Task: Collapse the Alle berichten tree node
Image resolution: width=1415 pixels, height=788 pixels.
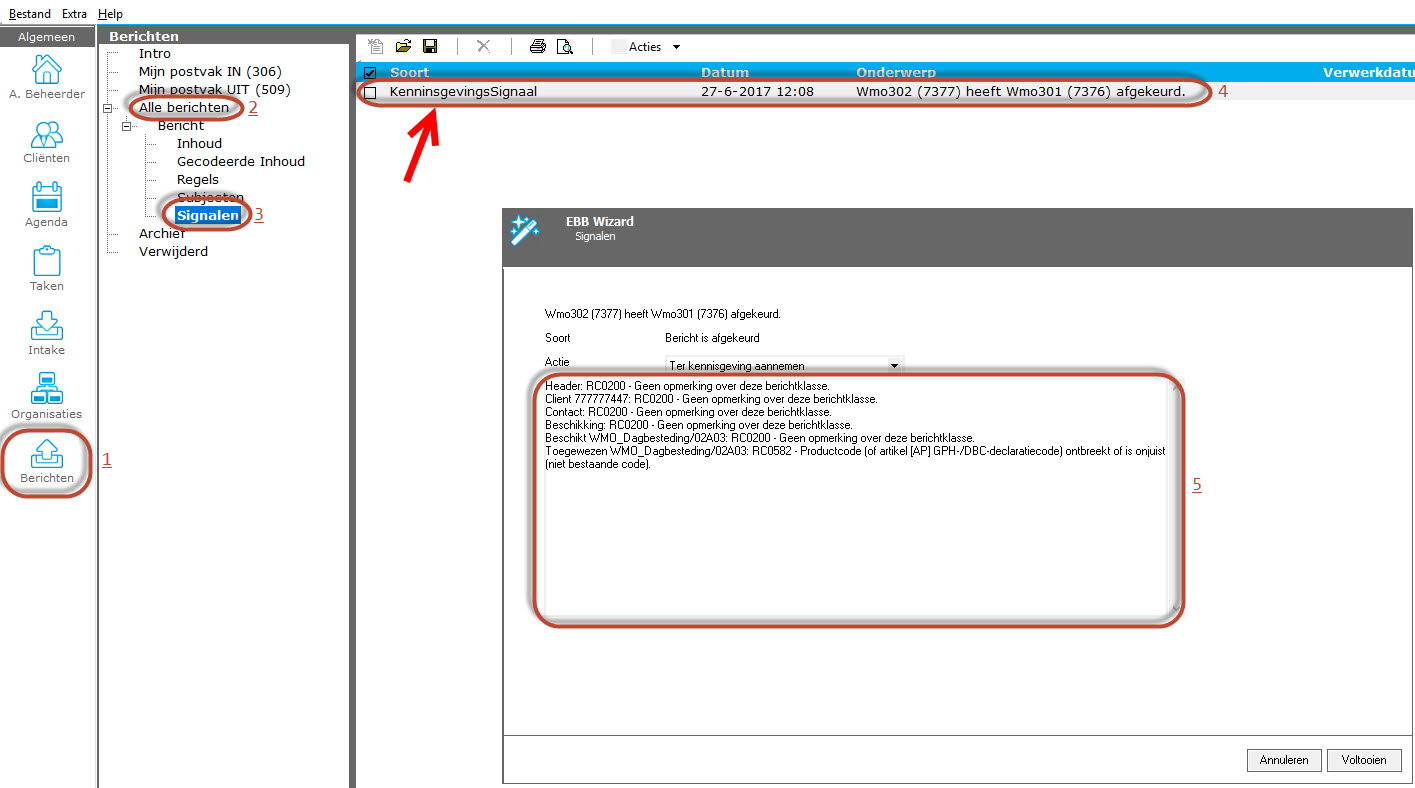Action: pyautogui.click(x=107, y=108)
